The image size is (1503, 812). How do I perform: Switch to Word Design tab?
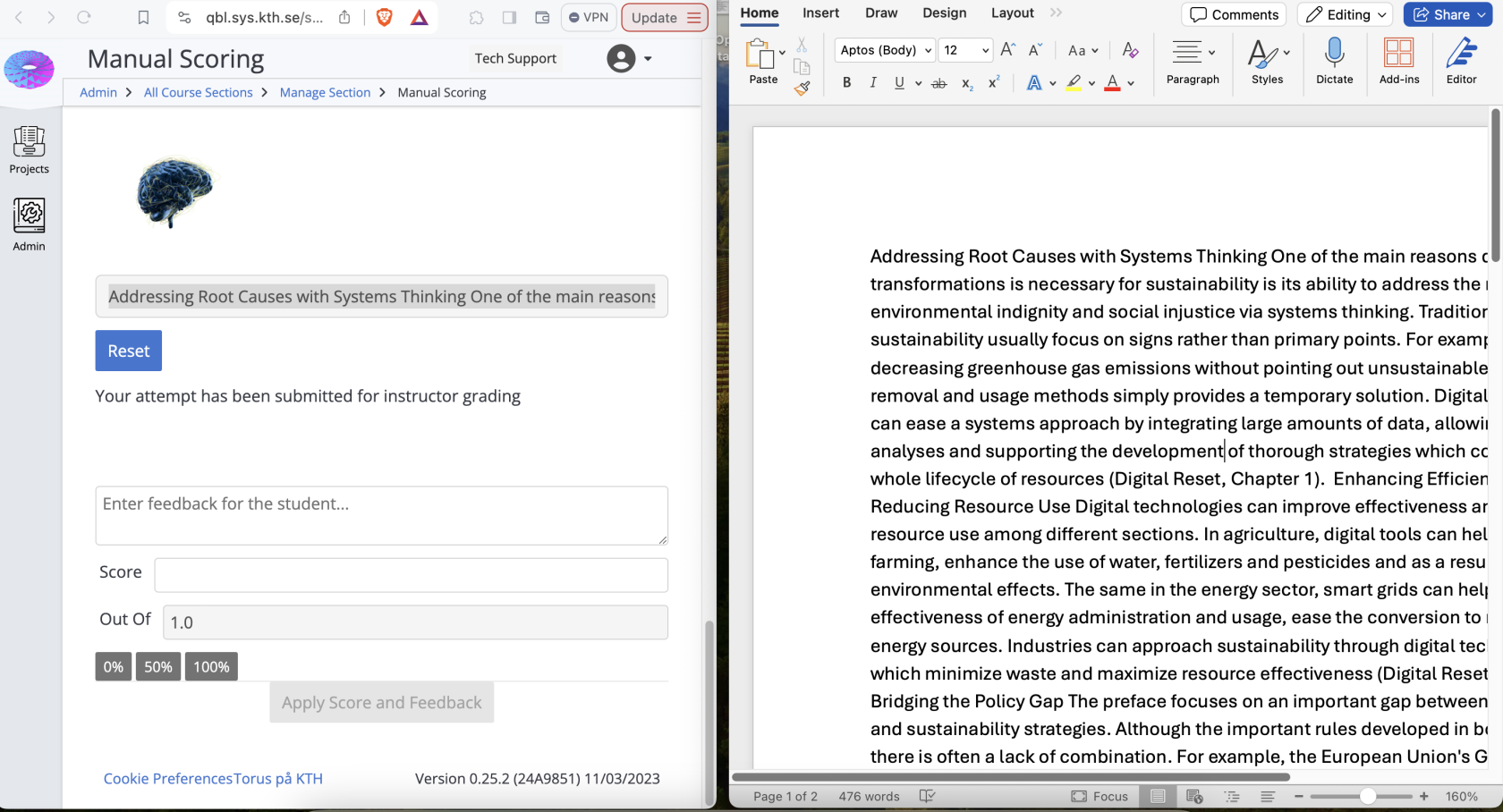(x=944, y=13)
